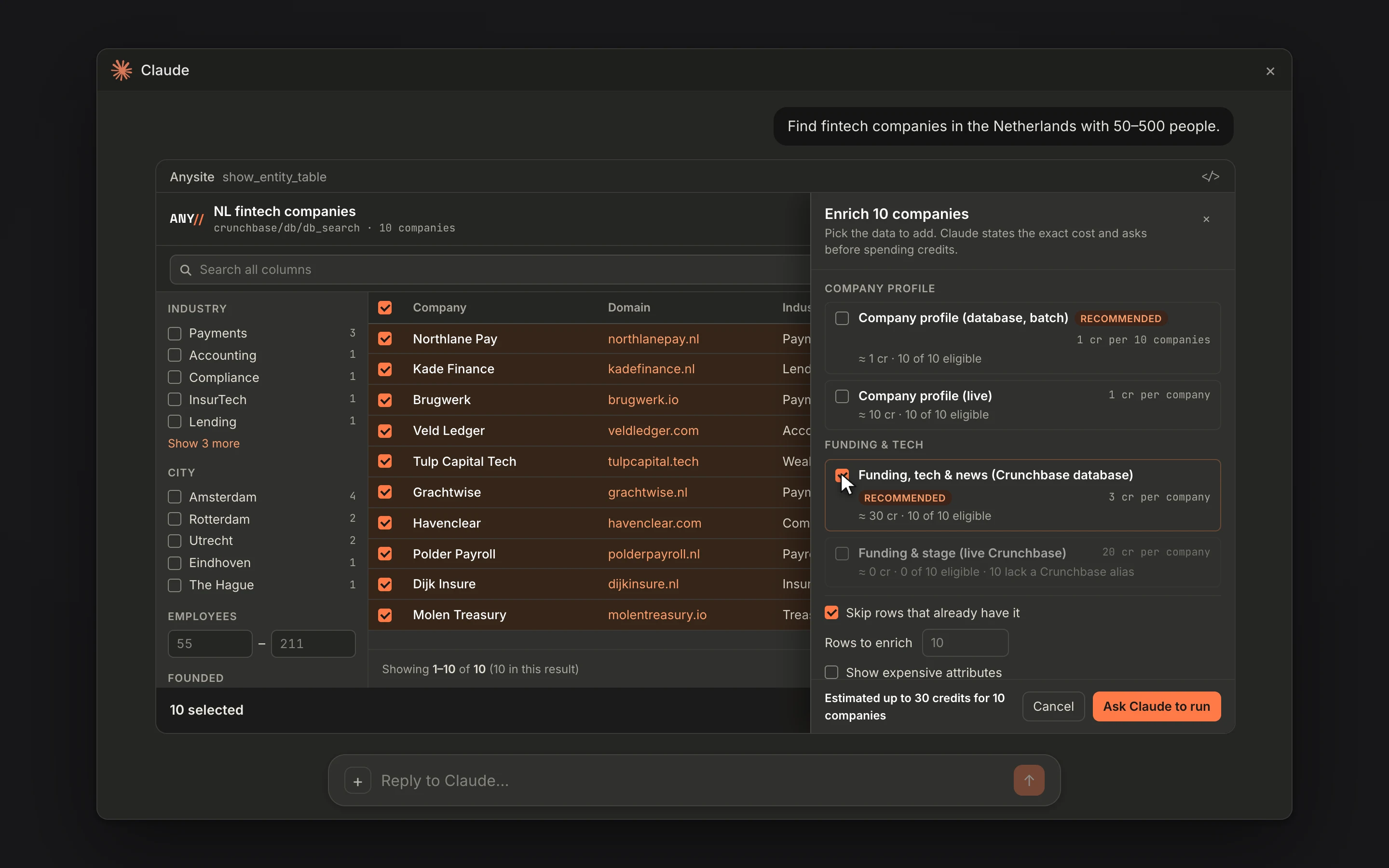The image size is (1389, 868).
Task: Click the magnifier icon in the search bar
Action: pyautogui.click(x=185, y=270)
